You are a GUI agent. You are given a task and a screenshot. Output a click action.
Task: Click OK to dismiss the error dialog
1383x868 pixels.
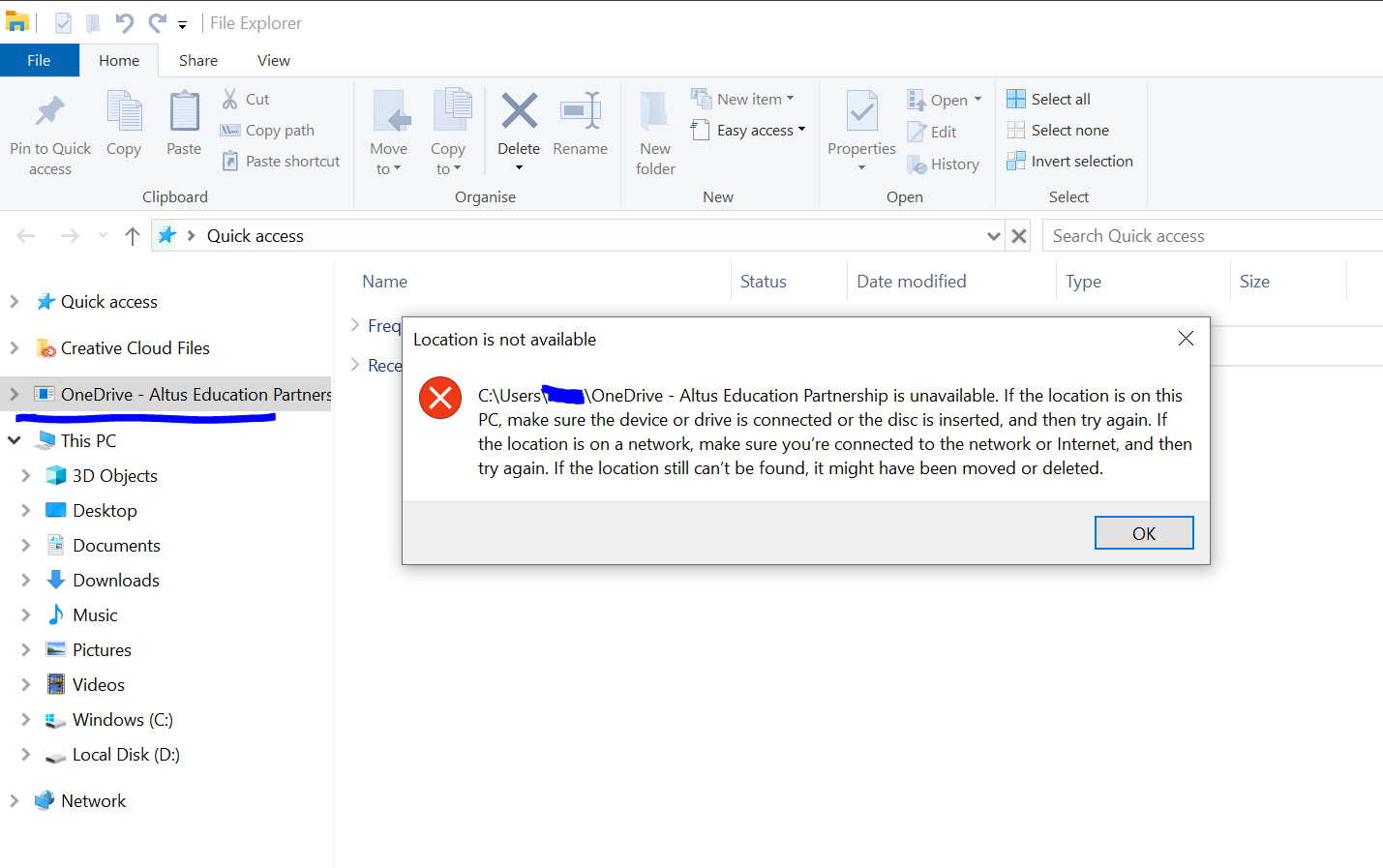coord(1144,532)
